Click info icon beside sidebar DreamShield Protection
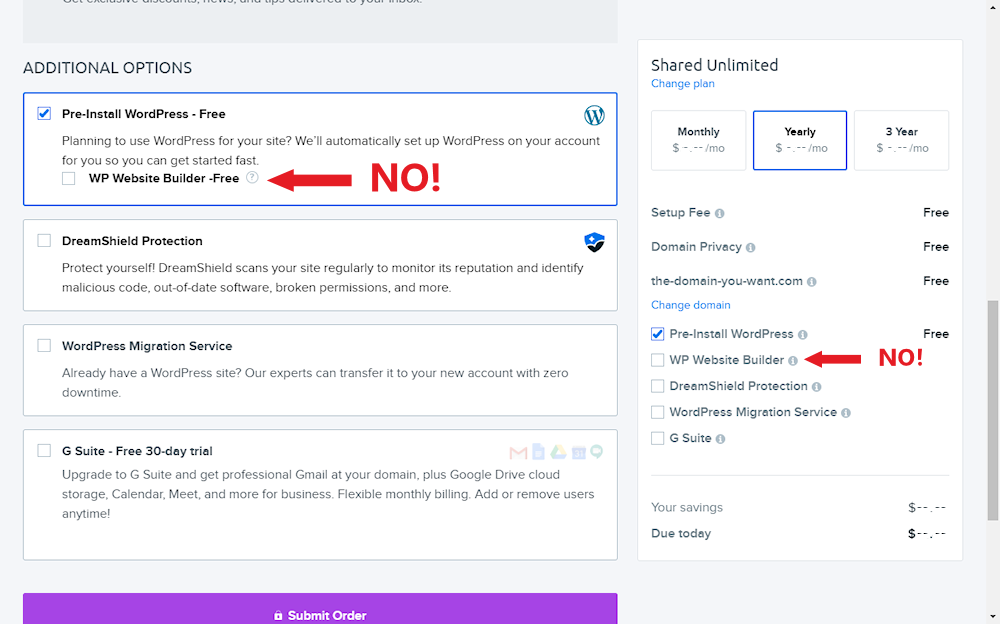The width and height of the screenshot is (1000, 624). pos(817,387)
